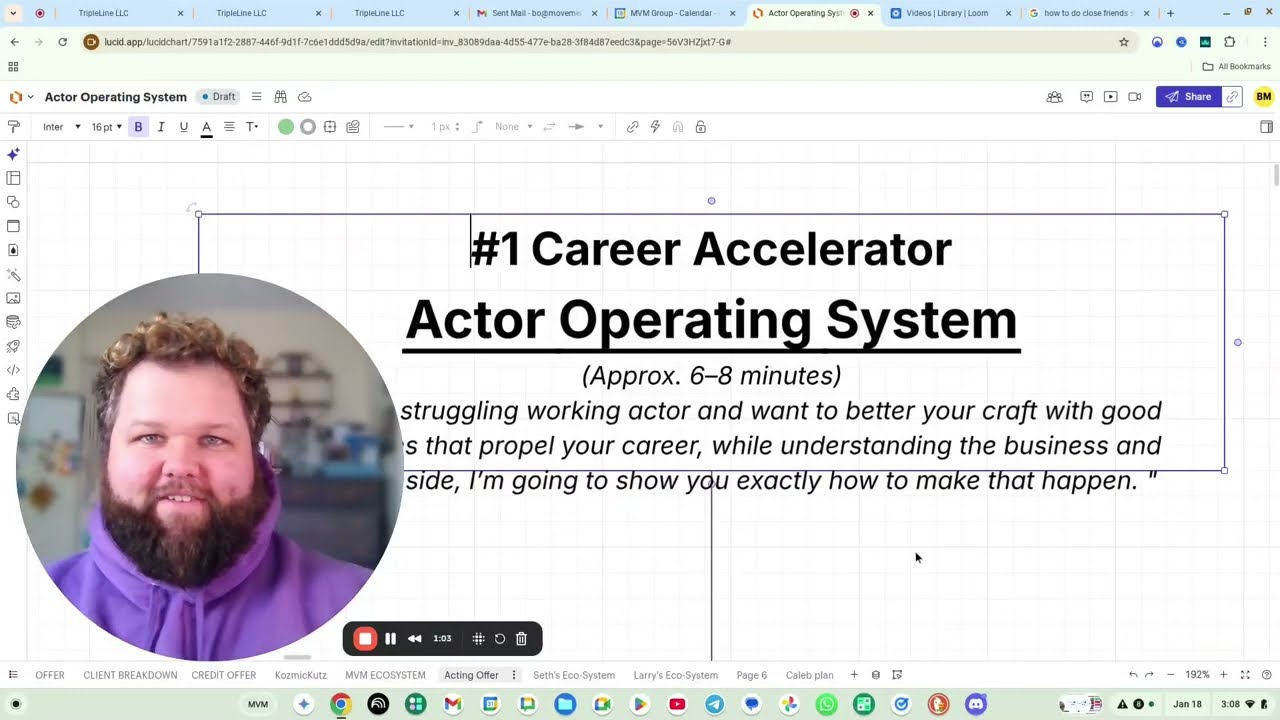Click the Share button
Viewport: 1280px width, 720px height.
1189,97
